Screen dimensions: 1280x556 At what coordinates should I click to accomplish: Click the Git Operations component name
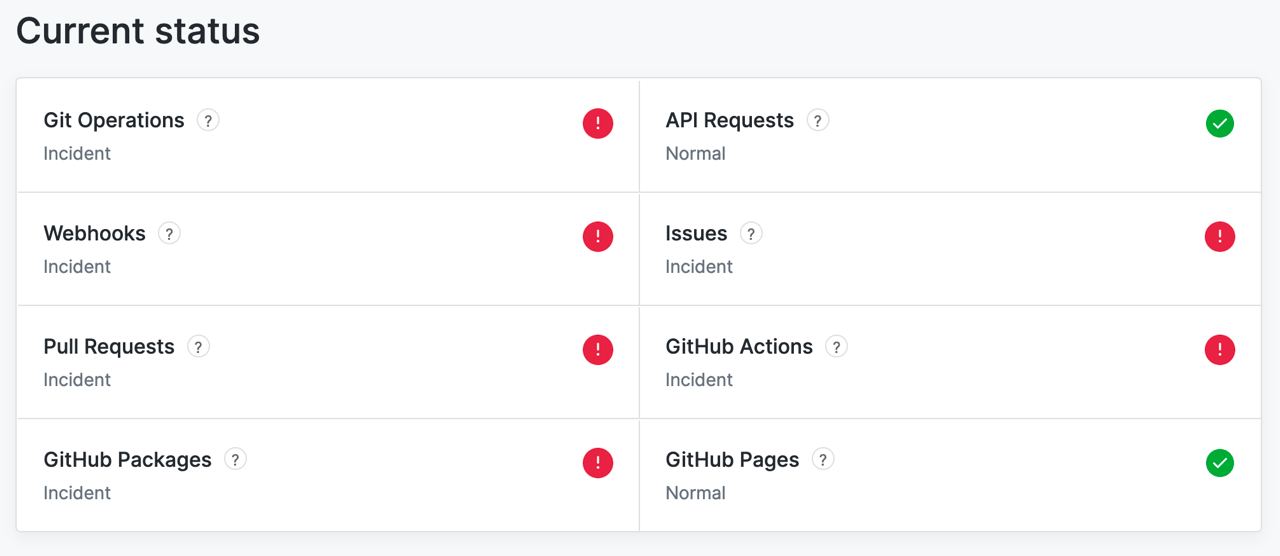pyautogui.click(x=114, y=120)
